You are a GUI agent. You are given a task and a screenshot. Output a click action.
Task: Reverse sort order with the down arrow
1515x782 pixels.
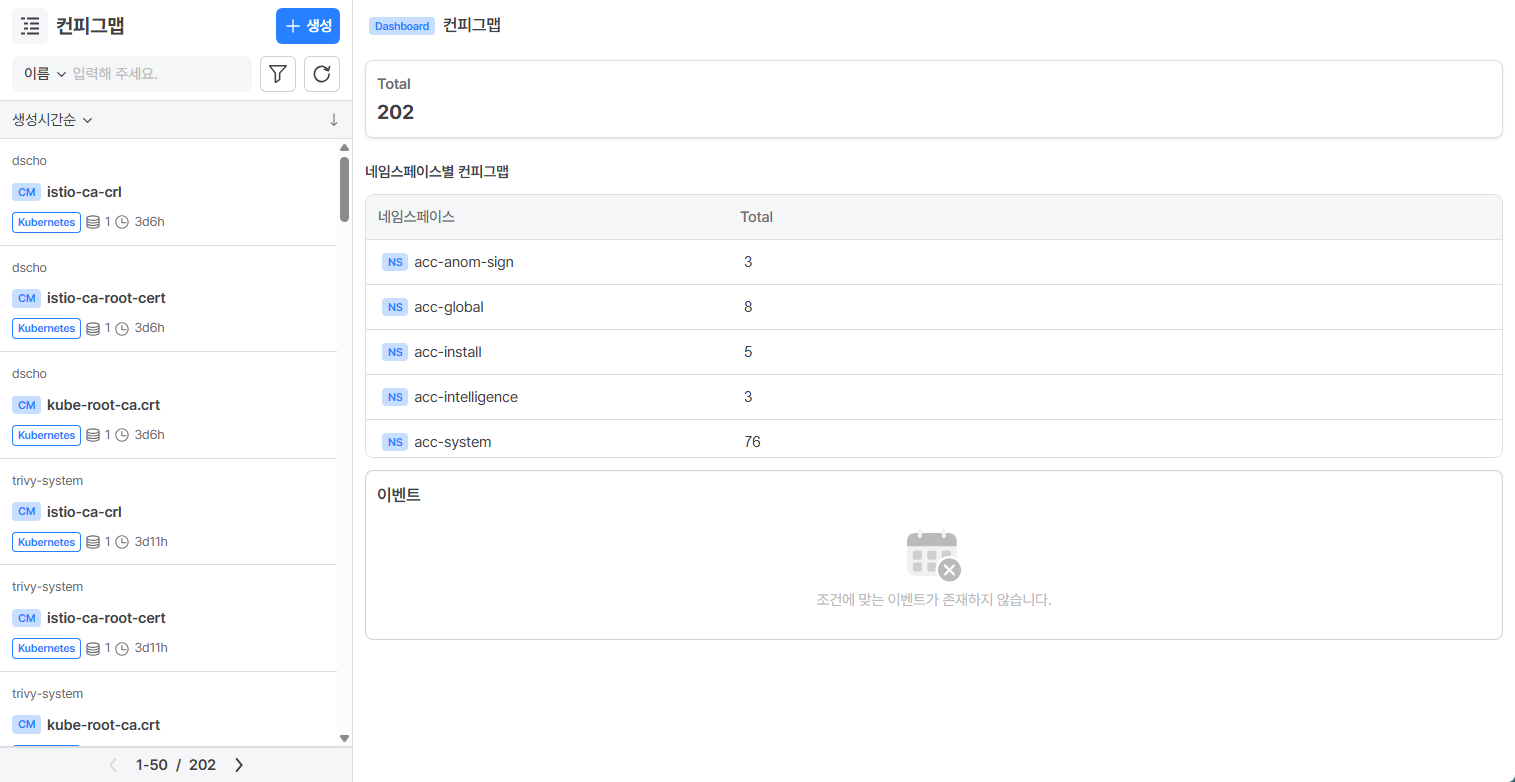(334, 120)
